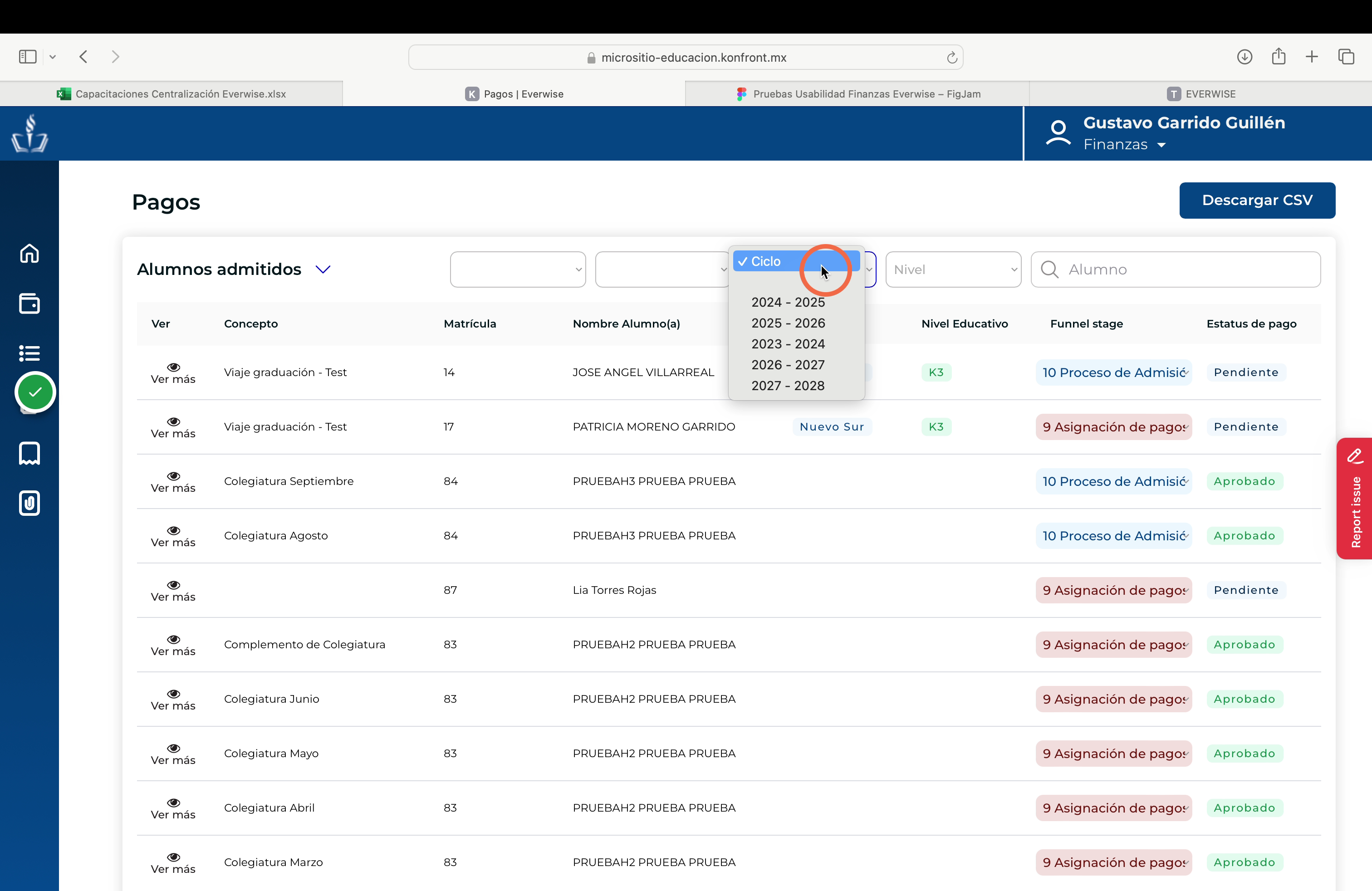Open the paperclip attachment icon in sidebar
This screenshot has height=891, width=1372.
(x=29, y=503)
